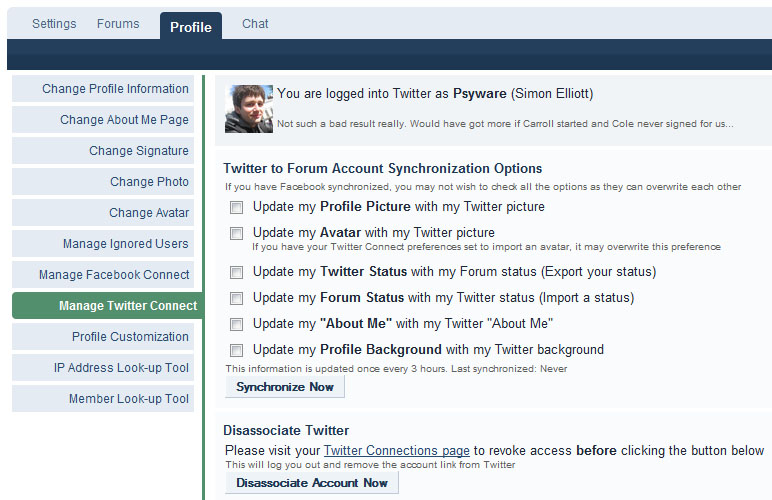Check Update my Profile Background option

(x=237, y=350)
